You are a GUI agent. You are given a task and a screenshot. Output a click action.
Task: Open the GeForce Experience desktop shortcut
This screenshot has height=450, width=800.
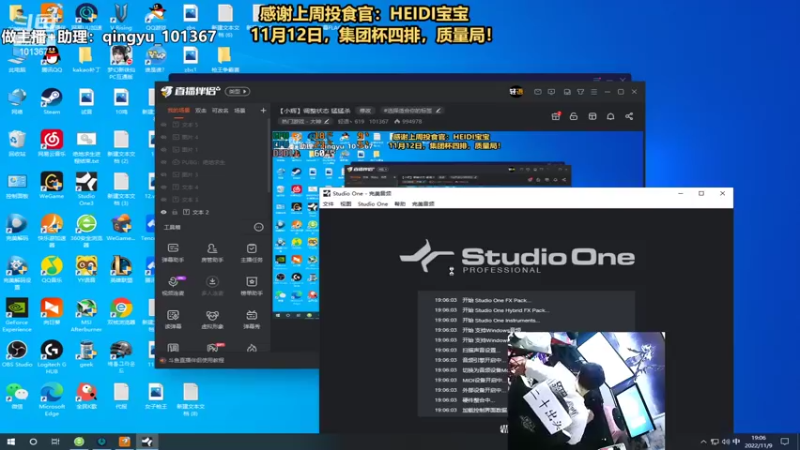[17, 315]
